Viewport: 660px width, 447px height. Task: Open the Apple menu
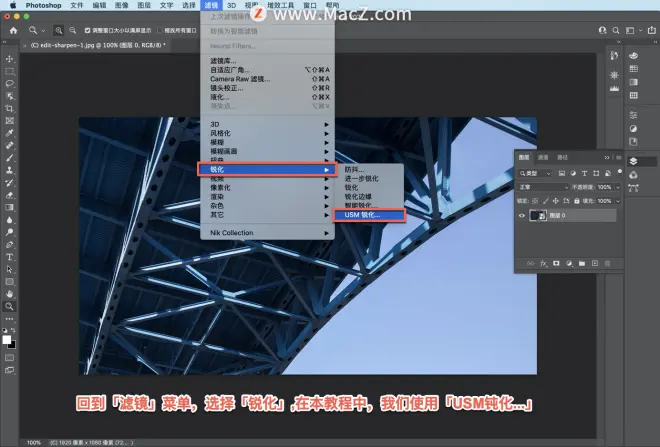pos(13,5)
